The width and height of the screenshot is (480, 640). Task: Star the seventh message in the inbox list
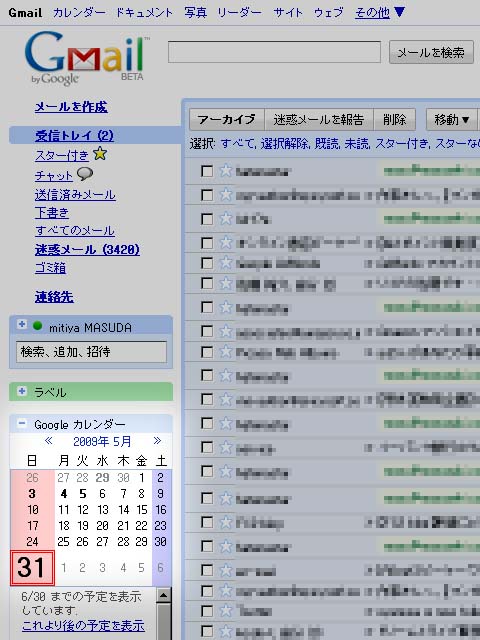pos(225,307)
